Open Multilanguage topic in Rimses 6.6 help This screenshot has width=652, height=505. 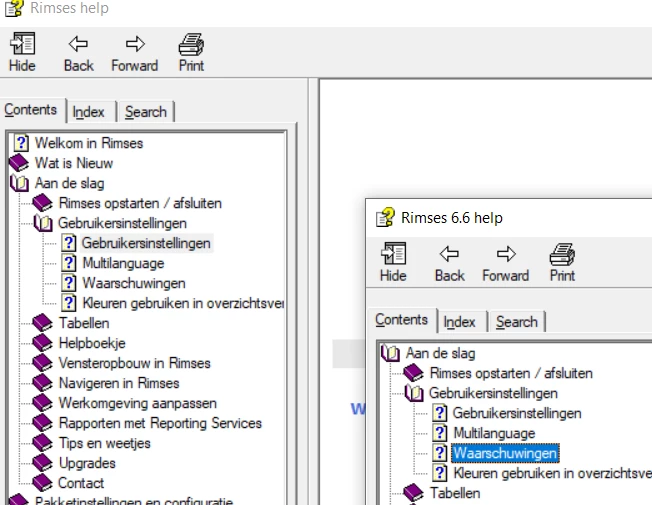494,433
